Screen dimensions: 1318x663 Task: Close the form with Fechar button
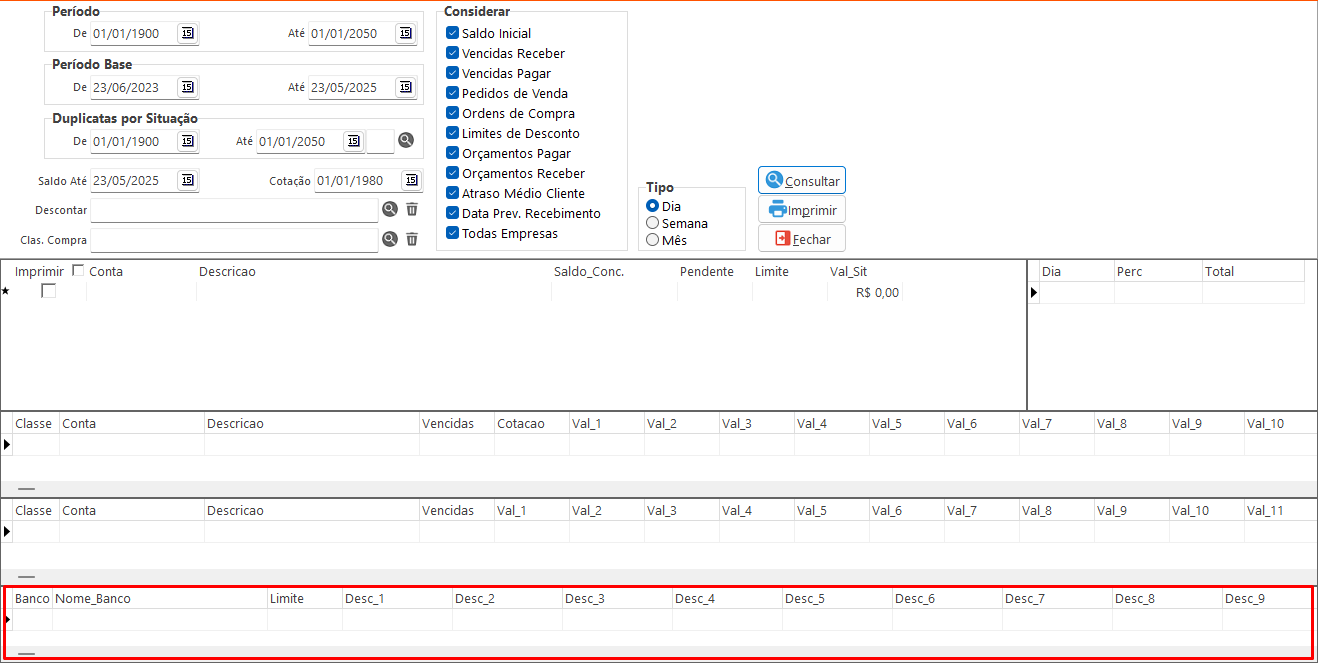tap(802, 239)
